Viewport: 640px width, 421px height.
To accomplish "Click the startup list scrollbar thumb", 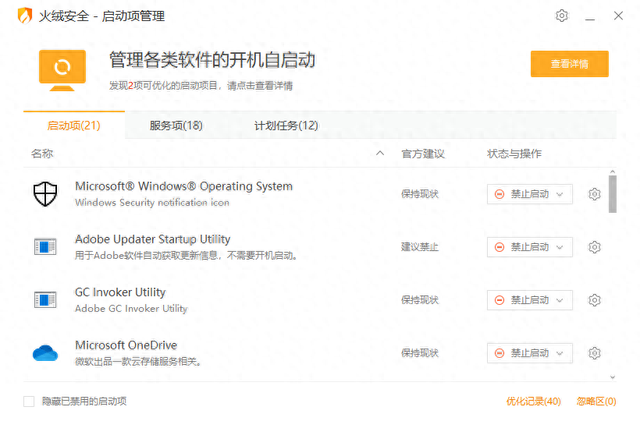I will click(613, 194).
